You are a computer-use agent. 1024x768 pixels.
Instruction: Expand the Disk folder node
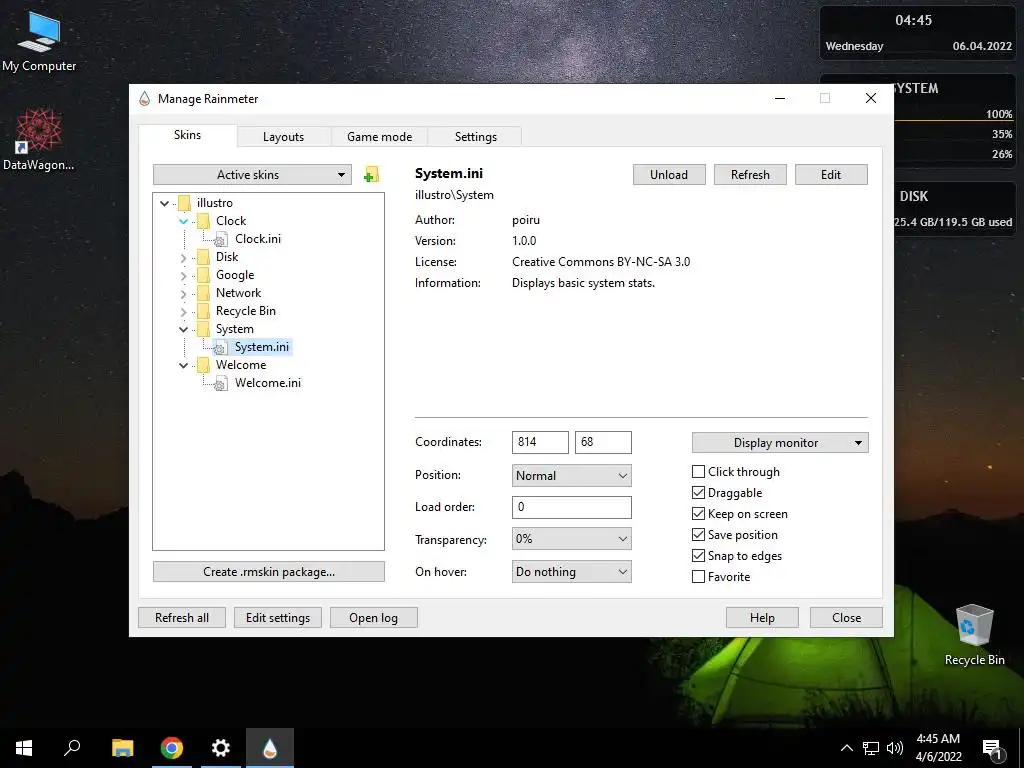point(184,257)
